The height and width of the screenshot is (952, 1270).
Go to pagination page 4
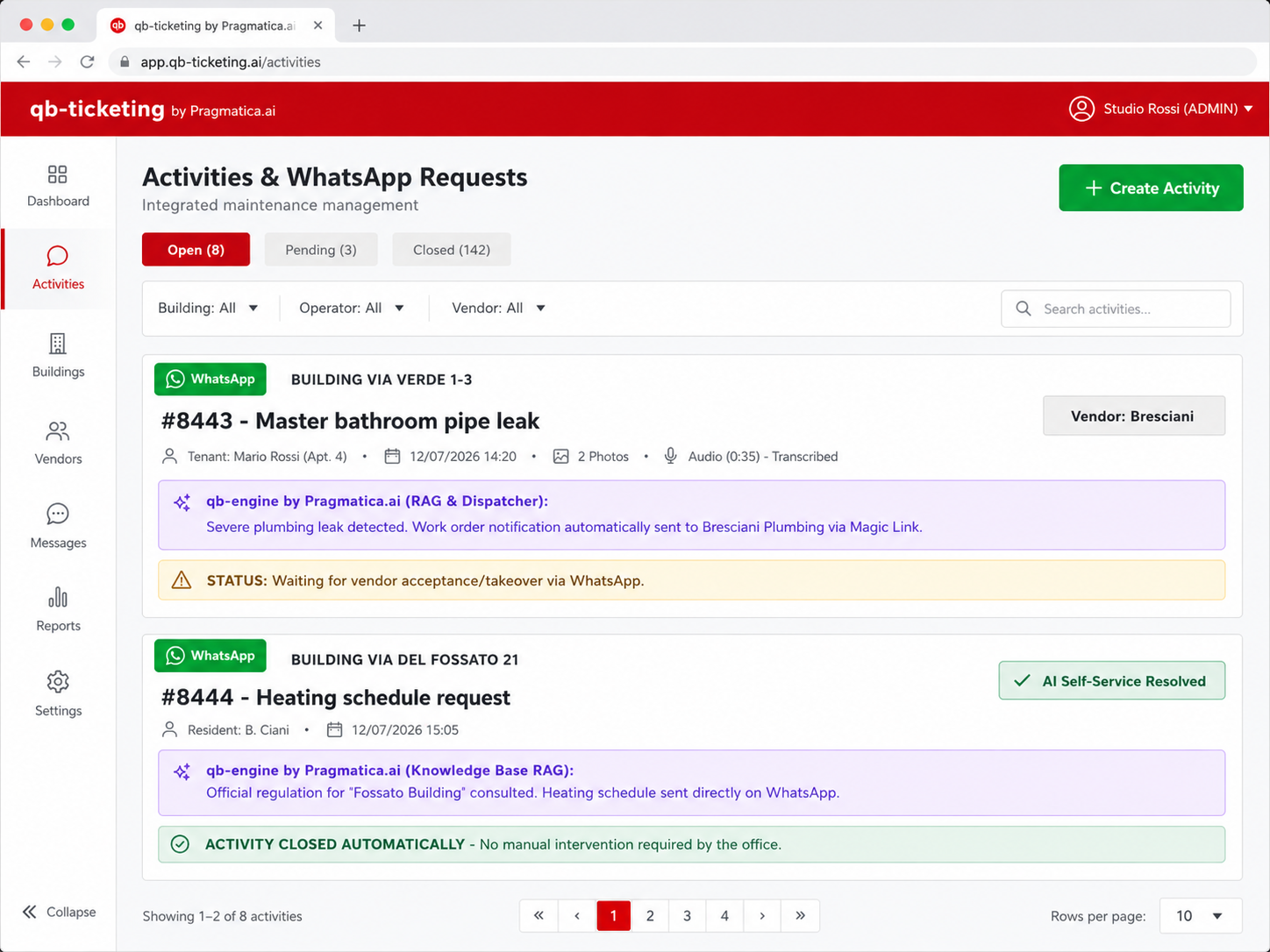(x=724, y=916)
